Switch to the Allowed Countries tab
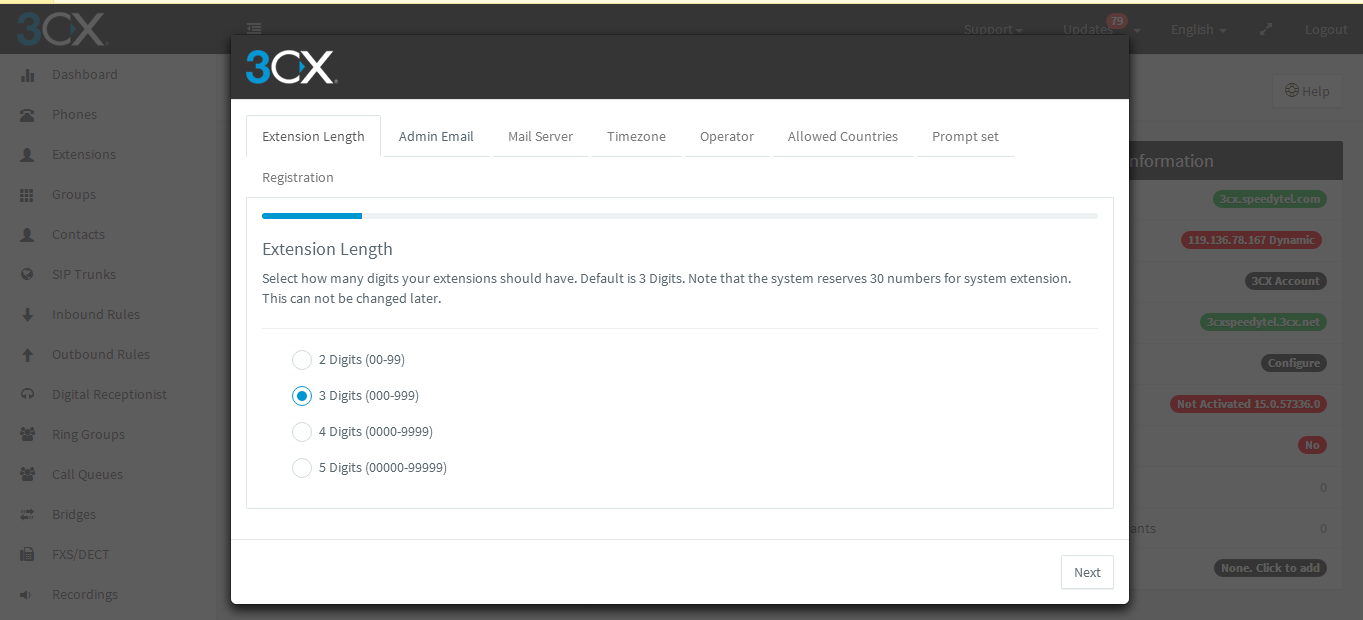 pyautogui.click(x=843, y=137)
